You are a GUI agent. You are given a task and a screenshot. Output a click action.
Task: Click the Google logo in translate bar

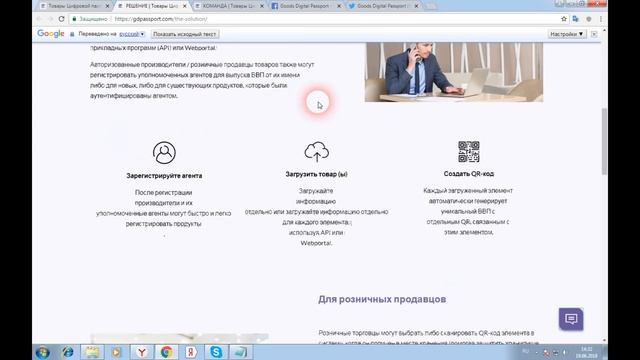51,34
